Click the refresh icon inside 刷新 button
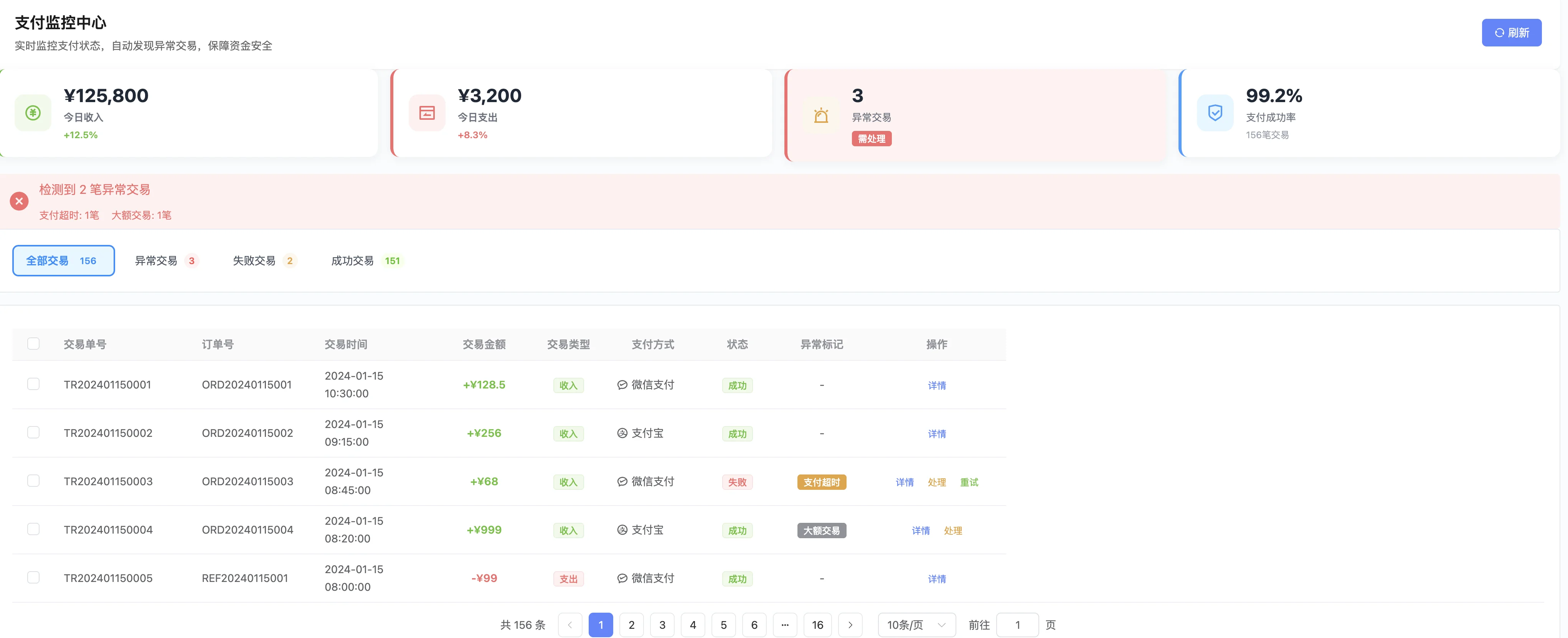 coord(1499,32)
